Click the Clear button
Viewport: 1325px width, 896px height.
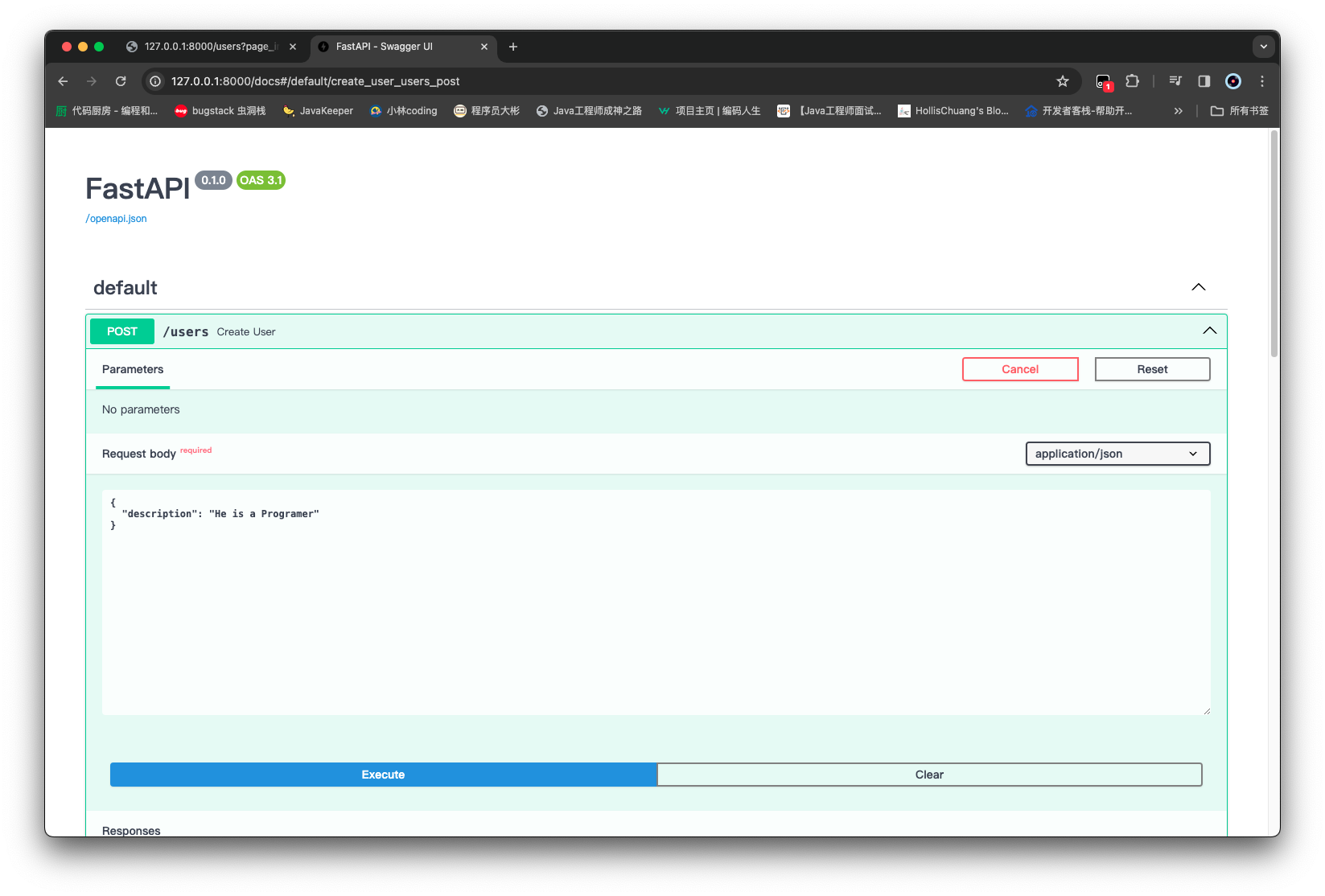pyautogui.click(x=929, y=775)
